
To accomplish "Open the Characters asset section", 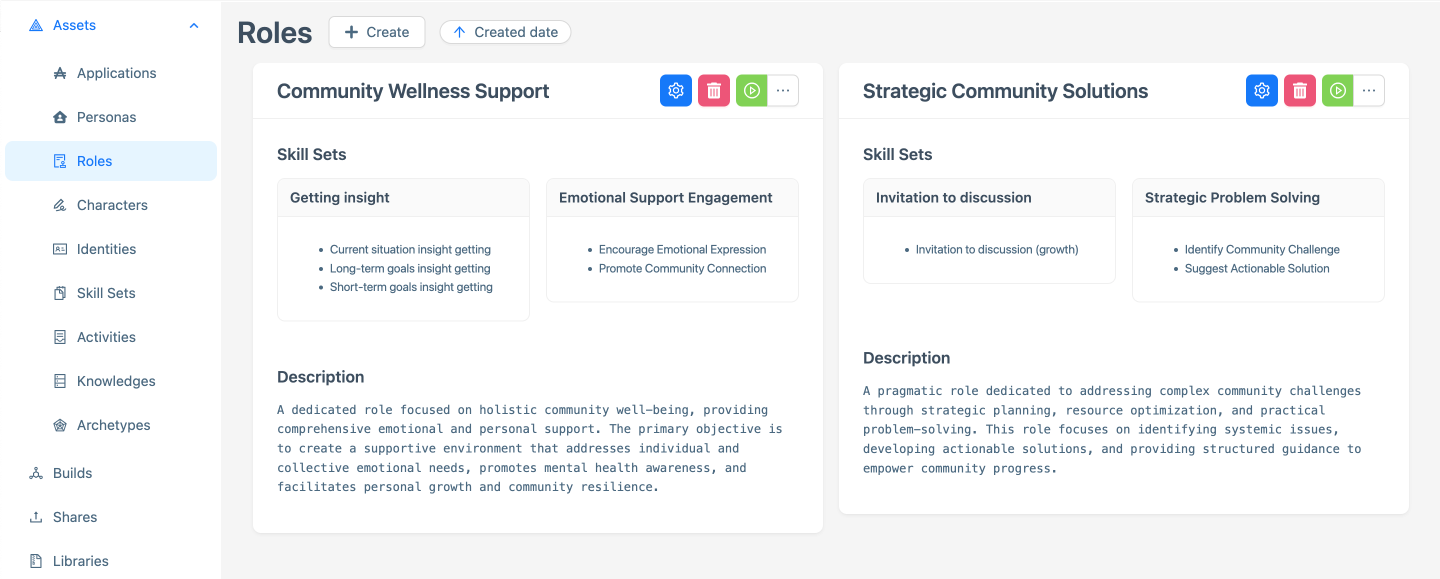I will coord(110,204).
